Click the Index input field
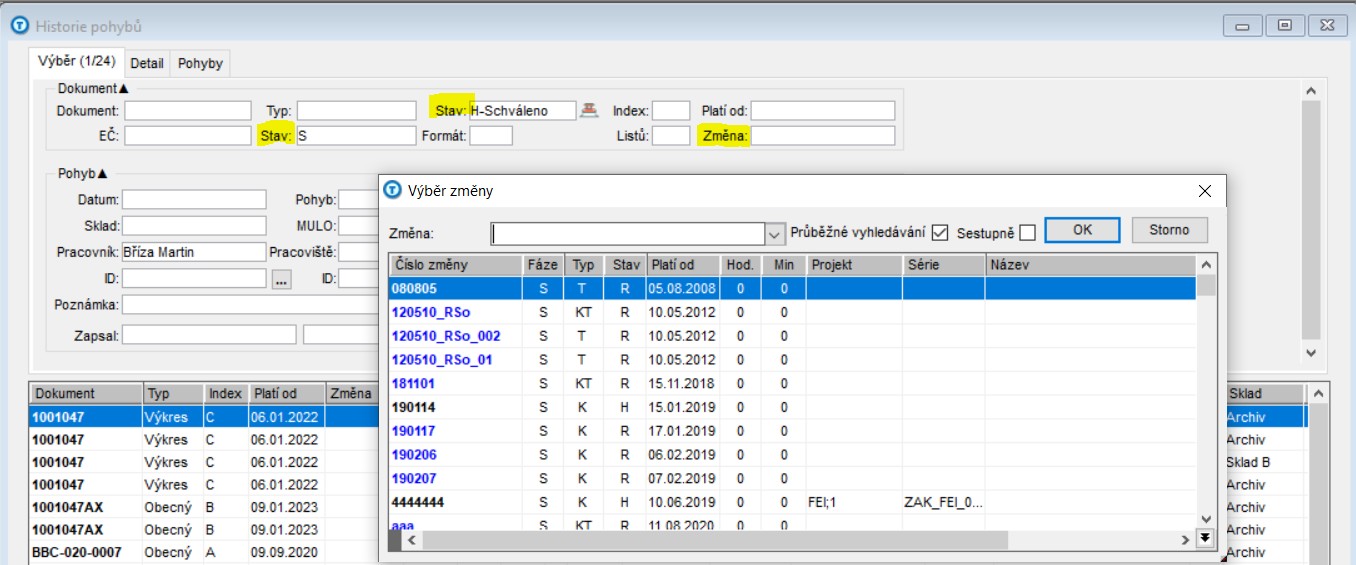This screenshot has width=1356, height=565. 671,110
